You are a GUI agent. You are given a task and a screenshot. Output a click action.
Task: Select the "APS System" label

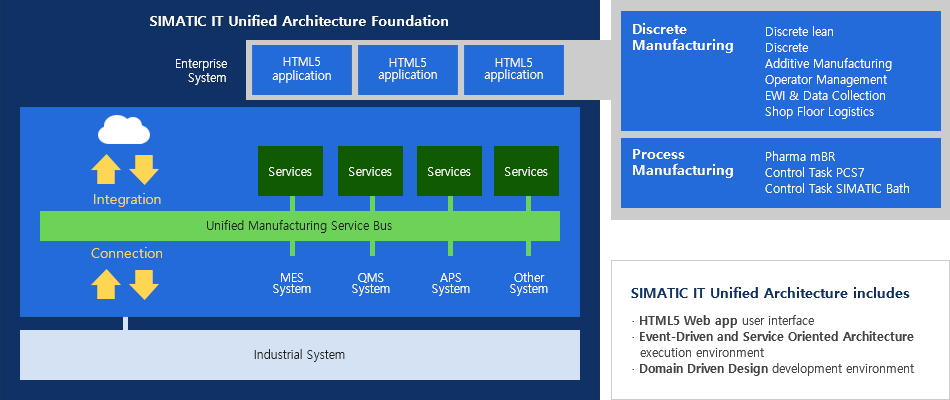(x=450, y=283)
